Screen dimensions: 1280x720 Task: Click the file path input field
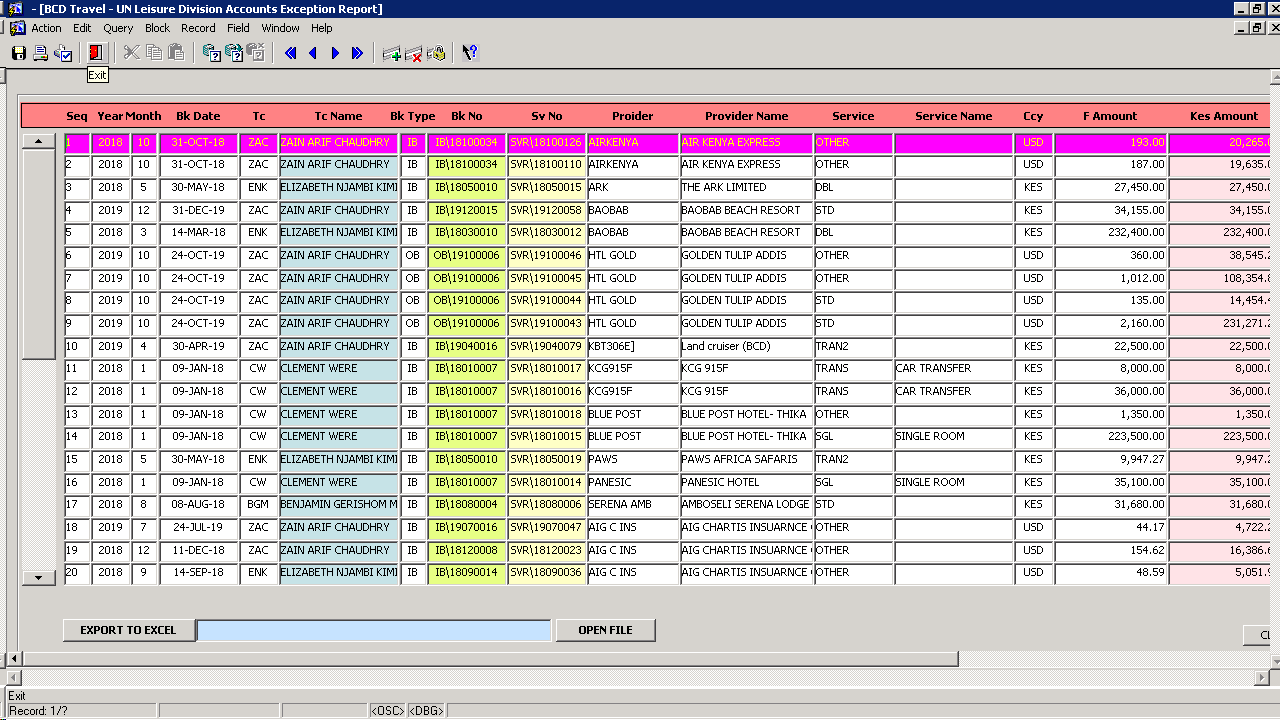[374, 630]
